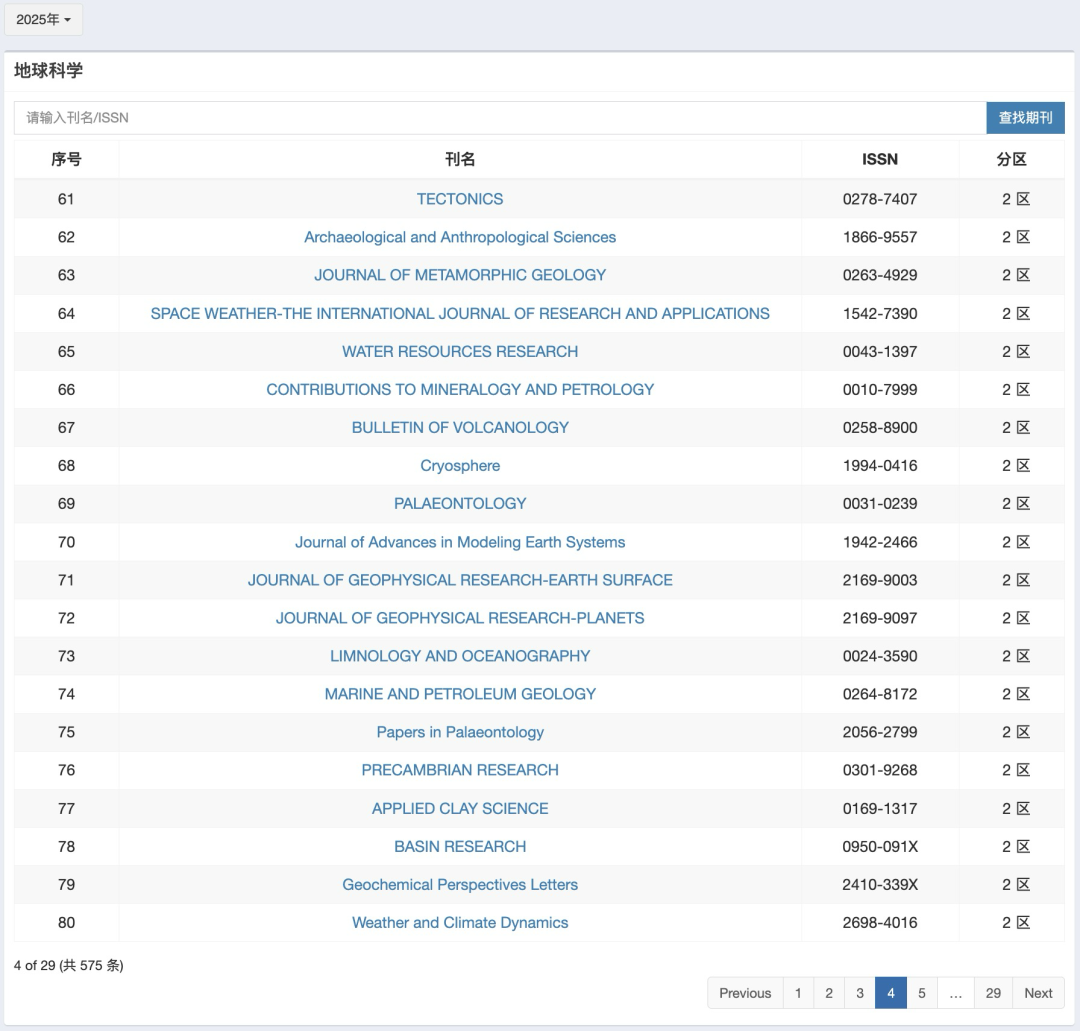This screenshot has width=1080, height=1031.
Task: Open BULLETIN OF VOLCANOLOGY link
Action: click(x=460, y=427)
